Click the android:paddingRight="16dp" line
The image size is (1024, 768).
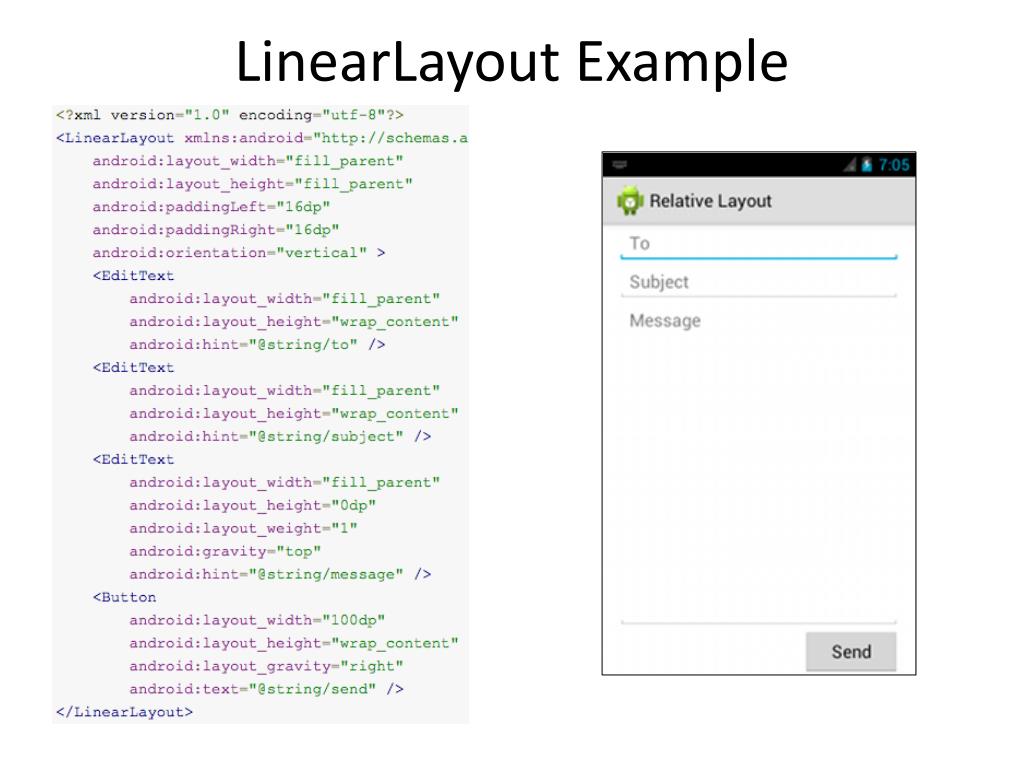(216, 230)
